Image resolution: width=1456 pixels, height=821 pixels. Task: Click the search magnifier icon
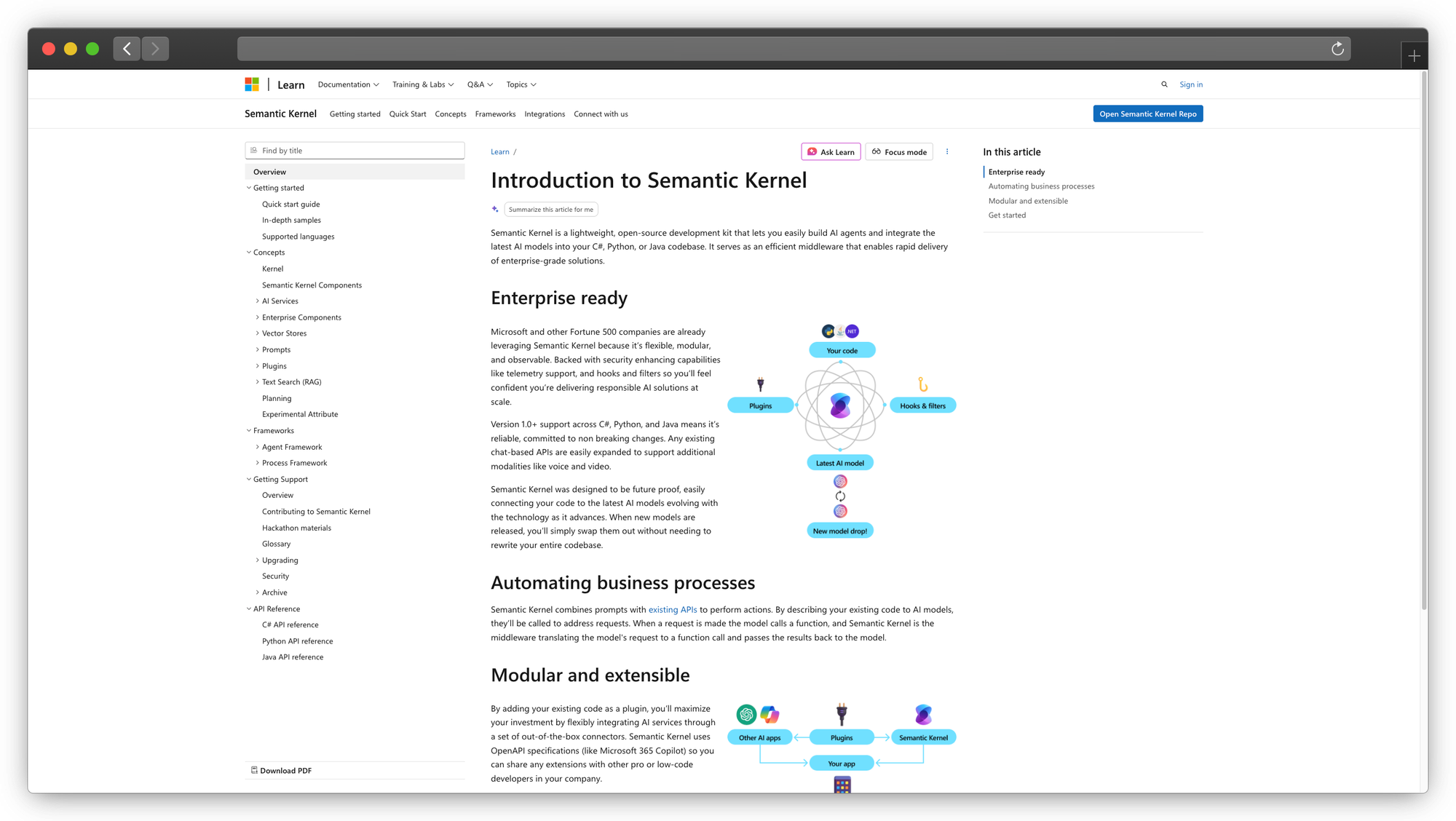tap(1164, 84)
